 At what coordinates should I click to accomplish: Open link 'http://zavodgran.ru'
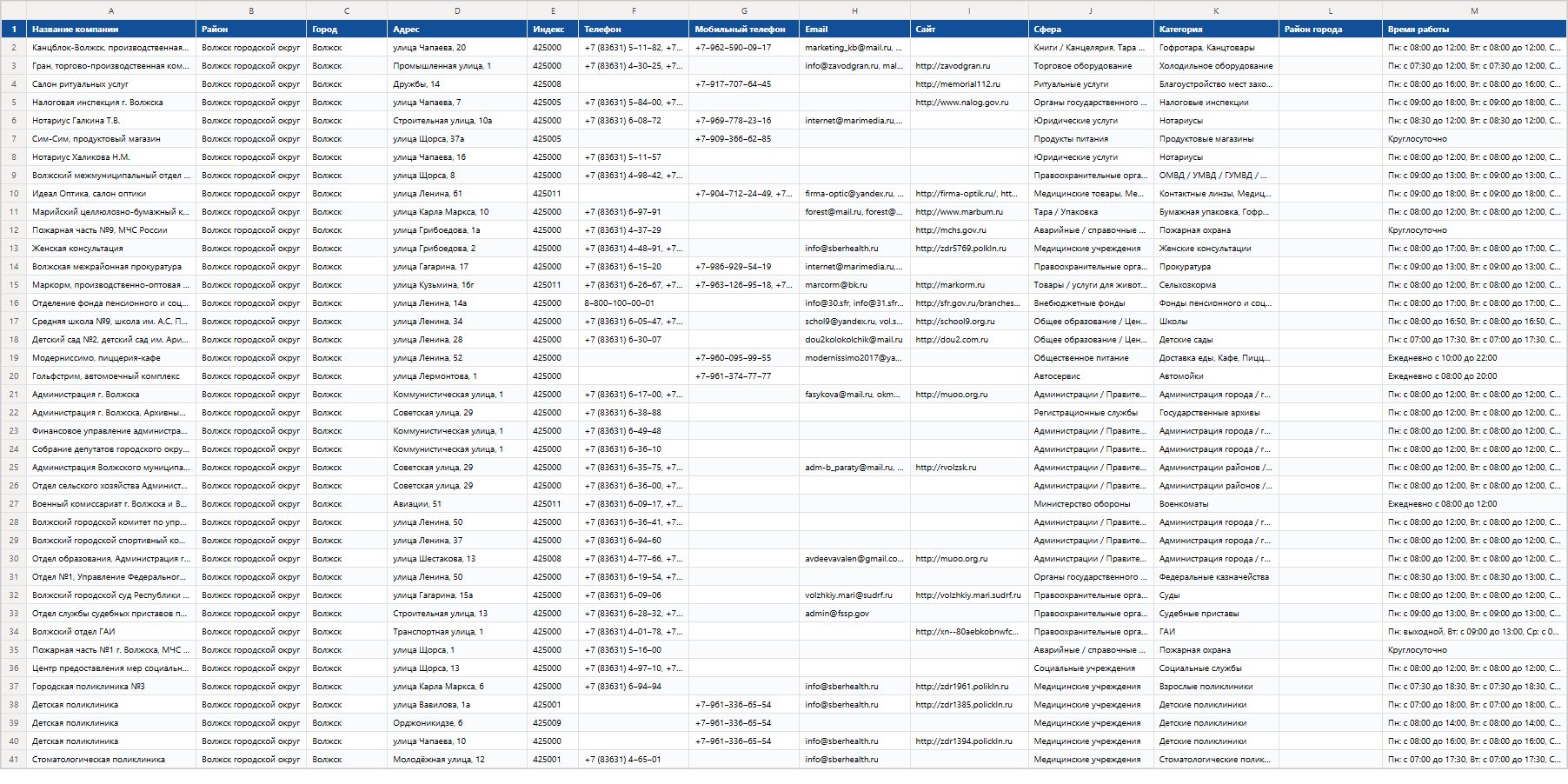[x=953, y=65]
